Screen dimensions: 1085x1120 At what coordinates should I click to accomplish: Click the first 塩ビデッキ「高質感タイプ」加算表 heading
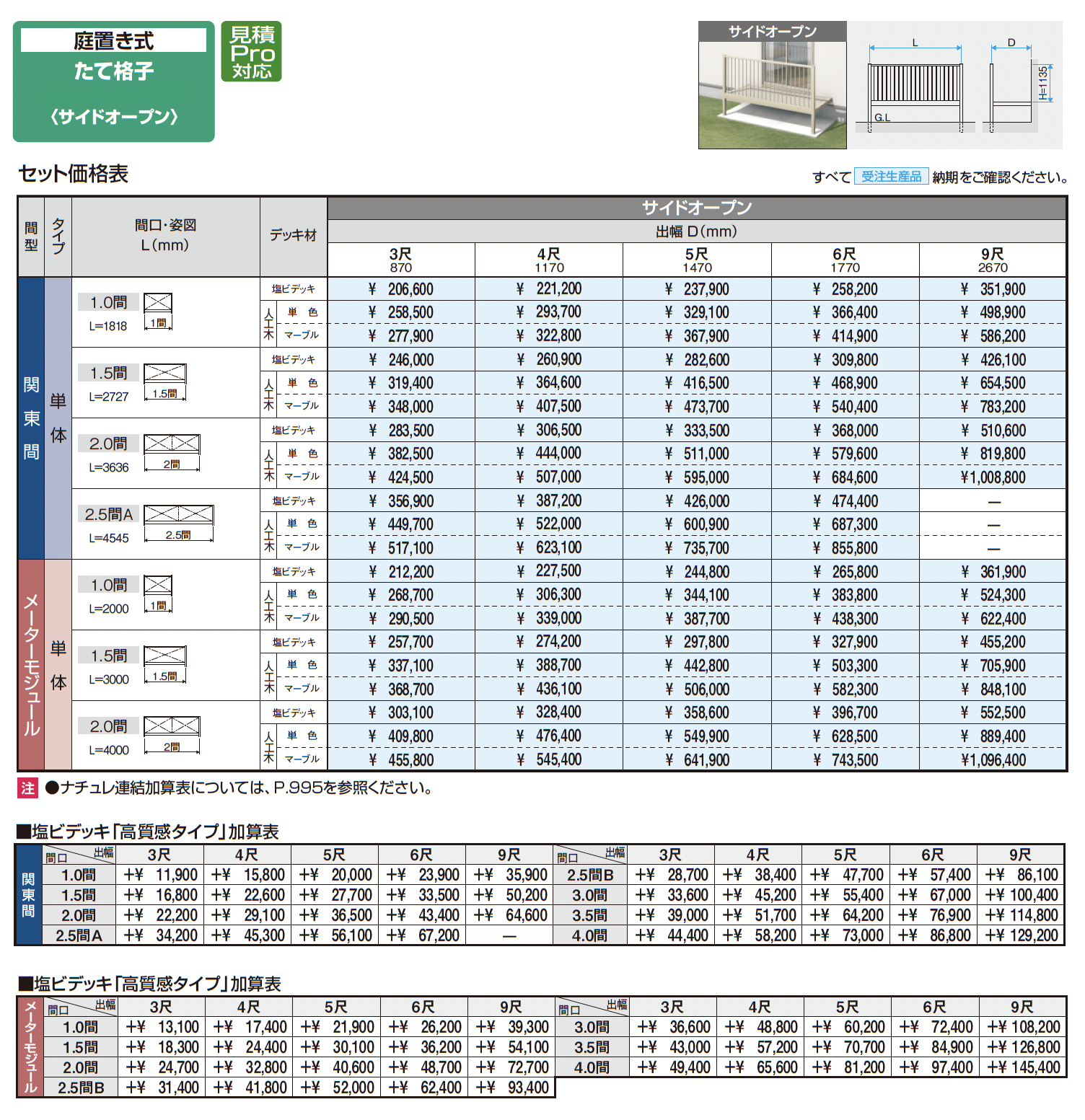(x=149, y=832)
